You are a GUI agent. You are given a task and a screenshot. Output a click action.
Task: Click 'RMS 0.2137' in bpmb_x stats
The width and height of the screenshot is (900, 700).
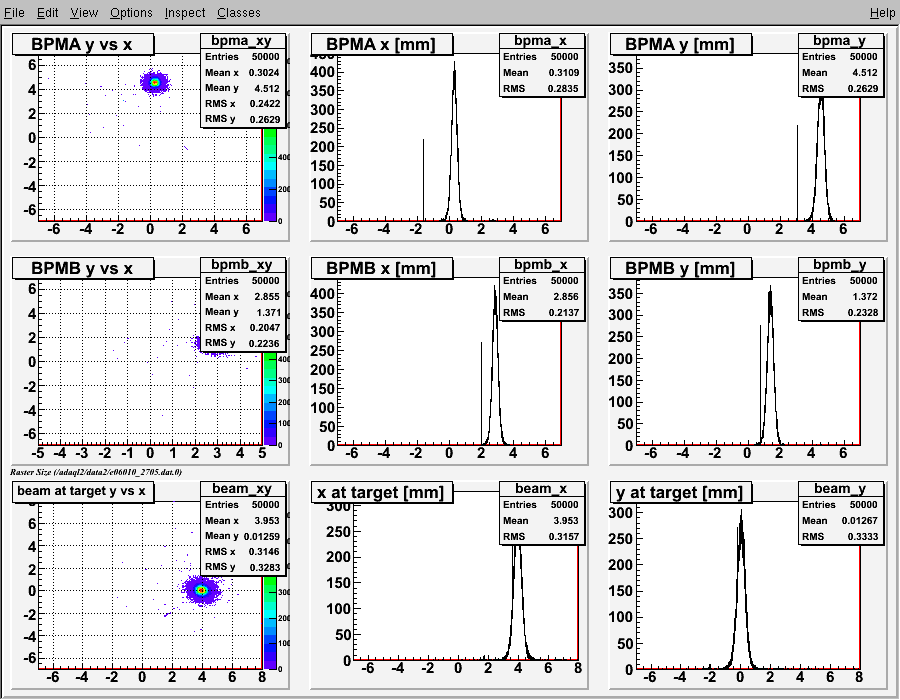click(541, 313)
